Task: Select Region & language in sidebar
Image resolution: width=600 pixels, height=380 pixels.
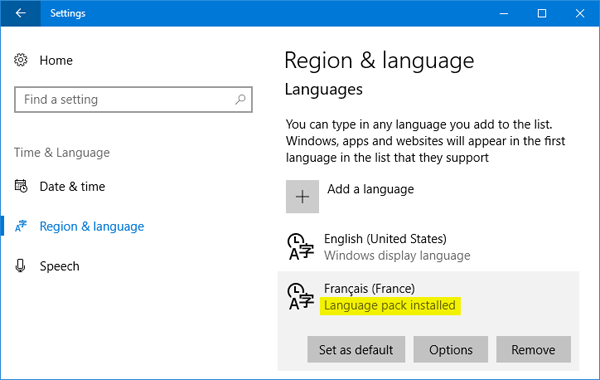Action: [92, 226]
